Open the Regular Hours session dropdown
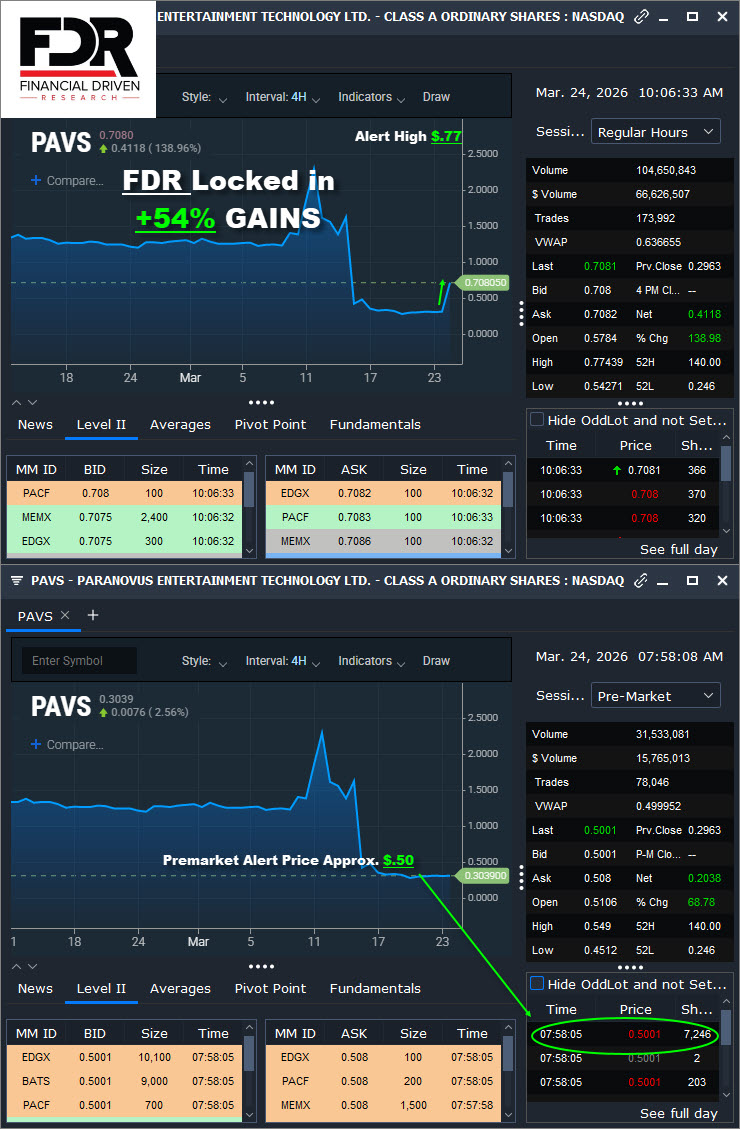This screenshot has height=1129, width=740. 655,132
